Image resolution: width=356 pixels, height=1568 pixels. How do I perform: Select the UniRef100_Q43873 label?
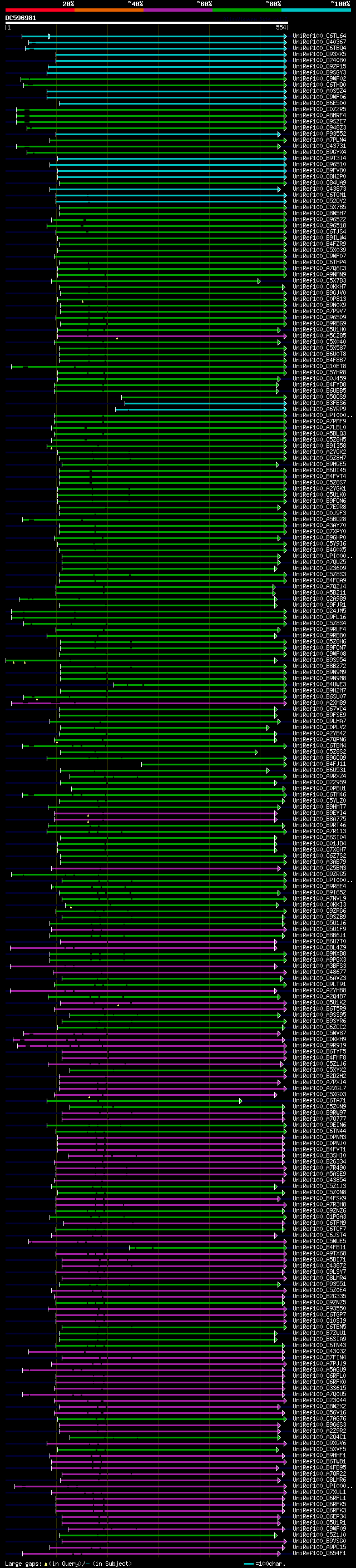[x=319, y=189]
